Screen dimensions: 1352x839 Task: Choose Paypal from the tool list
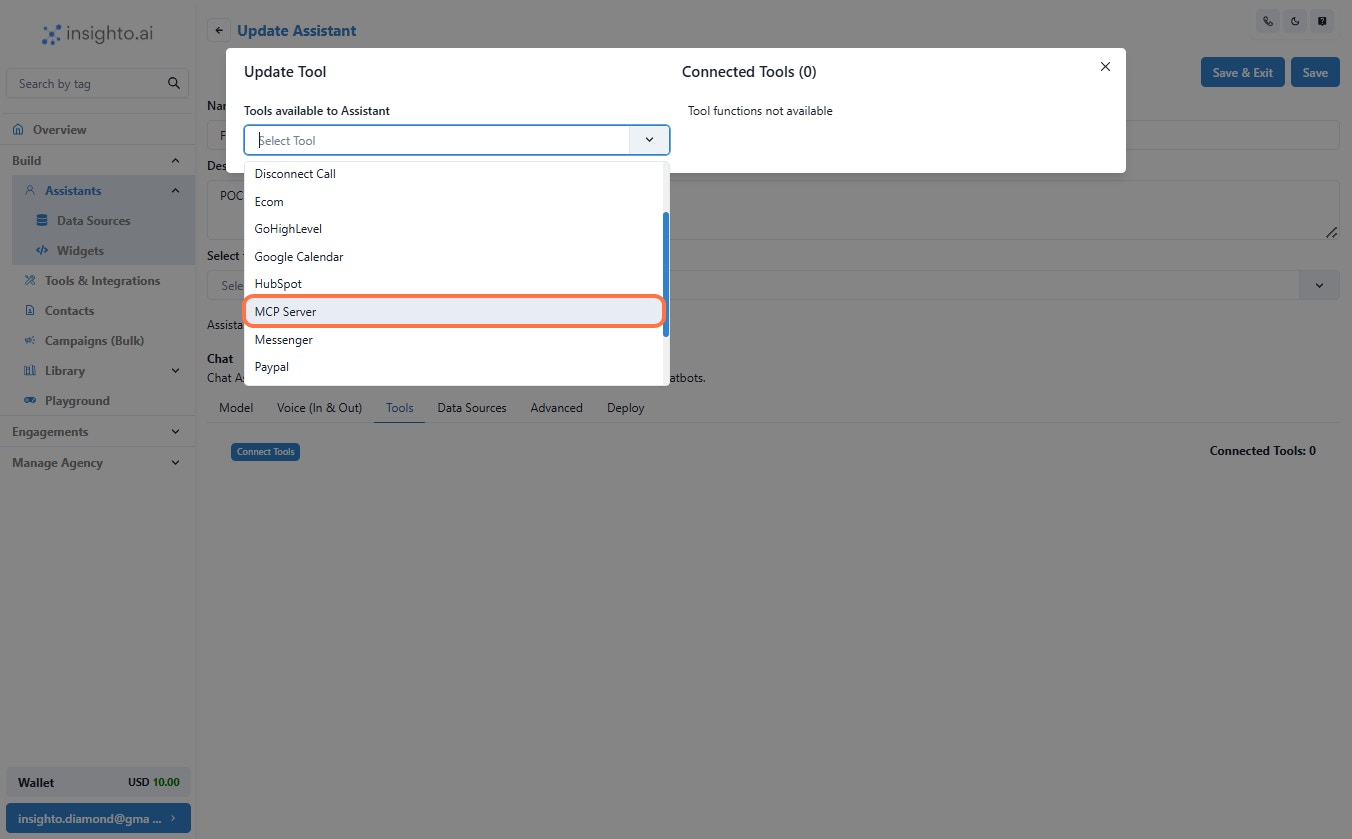[454, 367]
